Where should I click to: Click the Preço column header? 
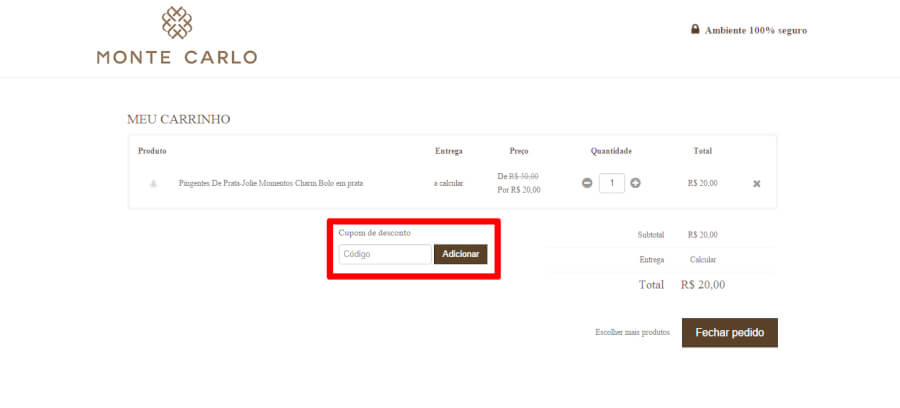518,151
